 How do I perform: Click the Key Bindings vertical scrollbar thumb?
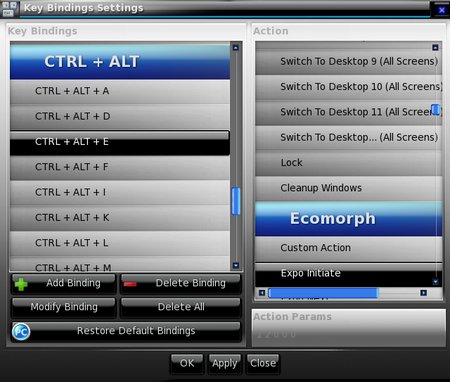tap(236, 201)
